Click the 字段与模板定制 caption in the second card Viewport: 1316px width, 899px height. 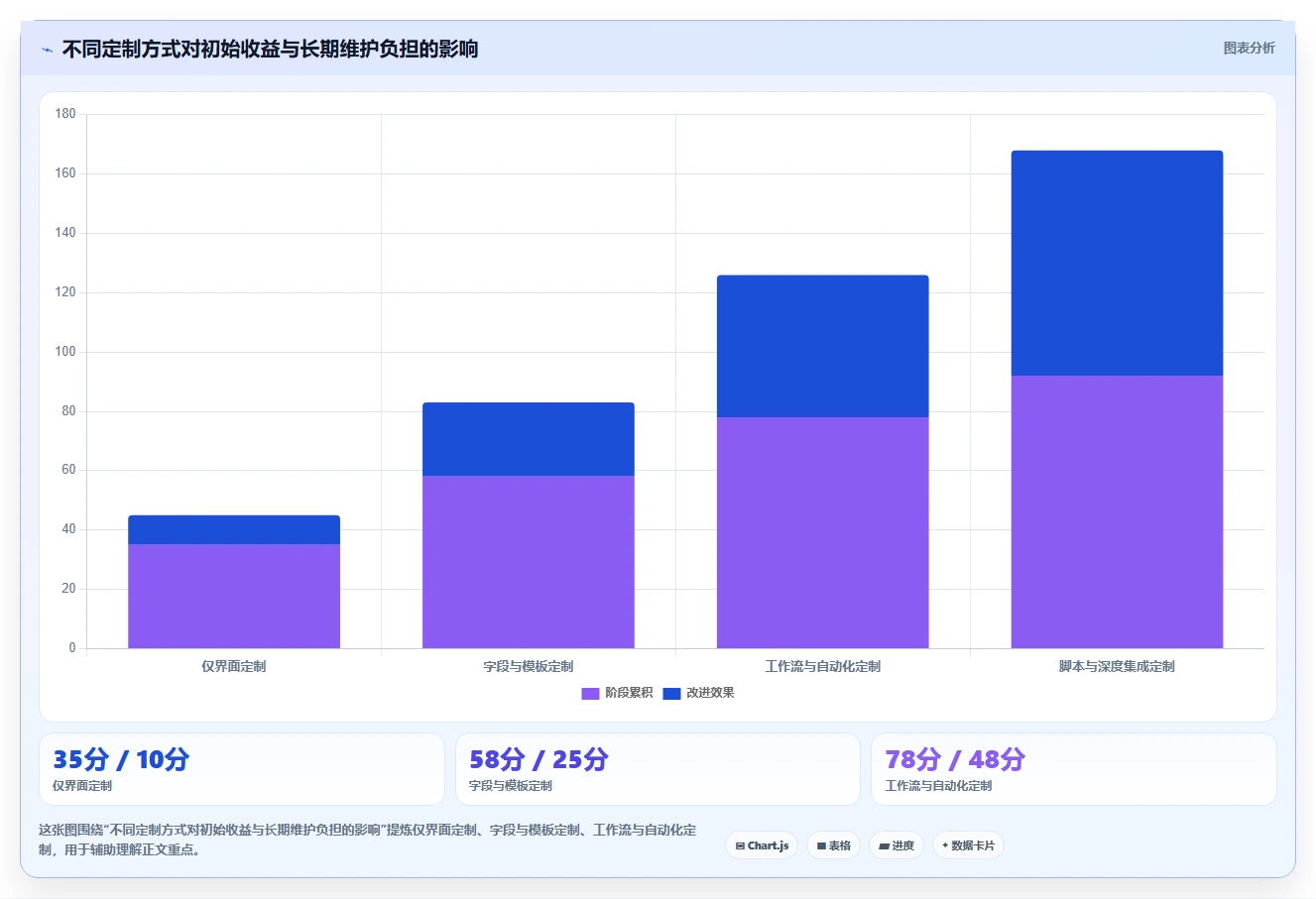coord(511,786)
